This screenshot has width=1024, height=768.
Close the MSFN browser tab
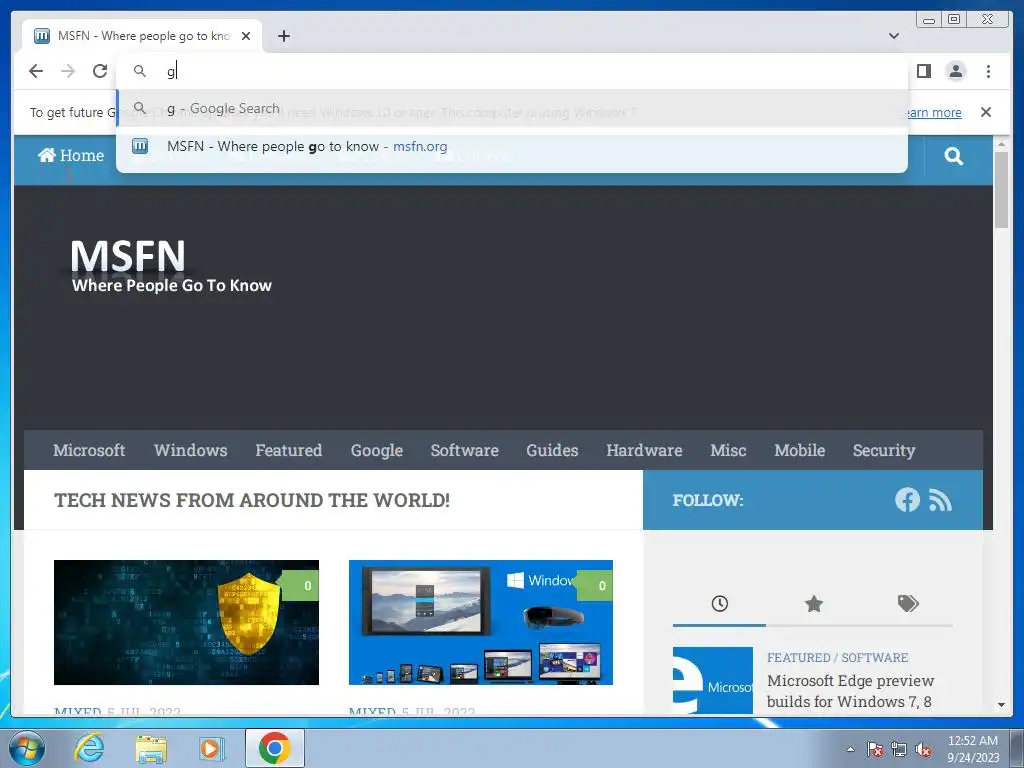246,36
